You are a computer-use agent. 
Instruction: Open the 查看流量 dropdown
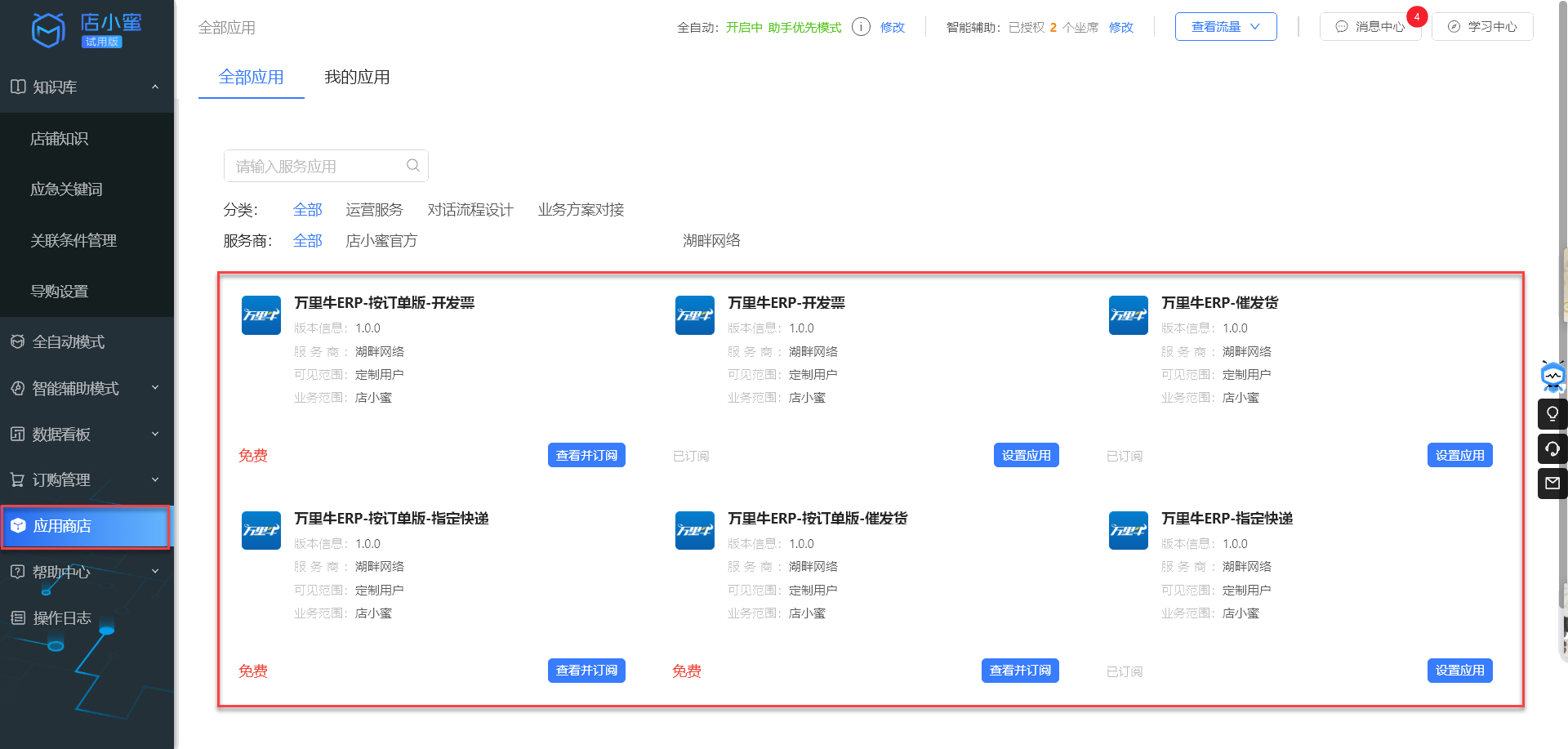tap(1226, 27)
